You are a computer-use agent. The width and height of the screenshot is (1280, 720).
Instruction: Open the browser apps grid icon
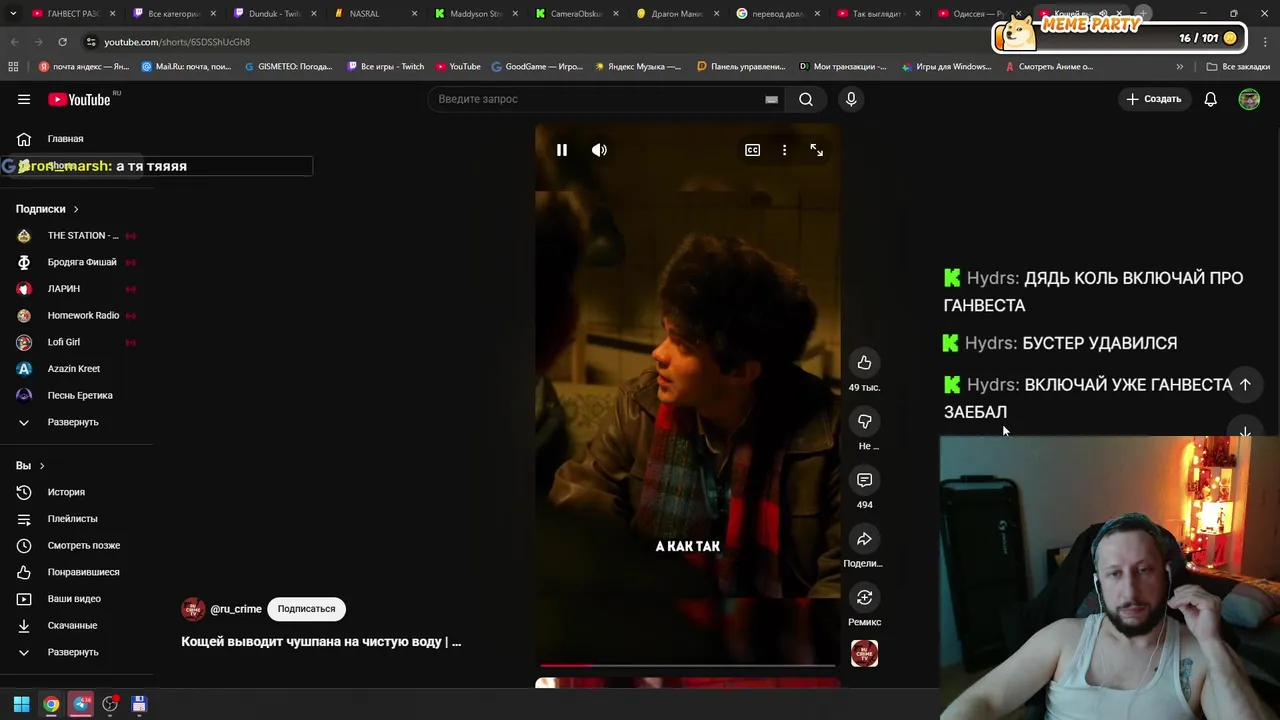(x=13, y=67)
